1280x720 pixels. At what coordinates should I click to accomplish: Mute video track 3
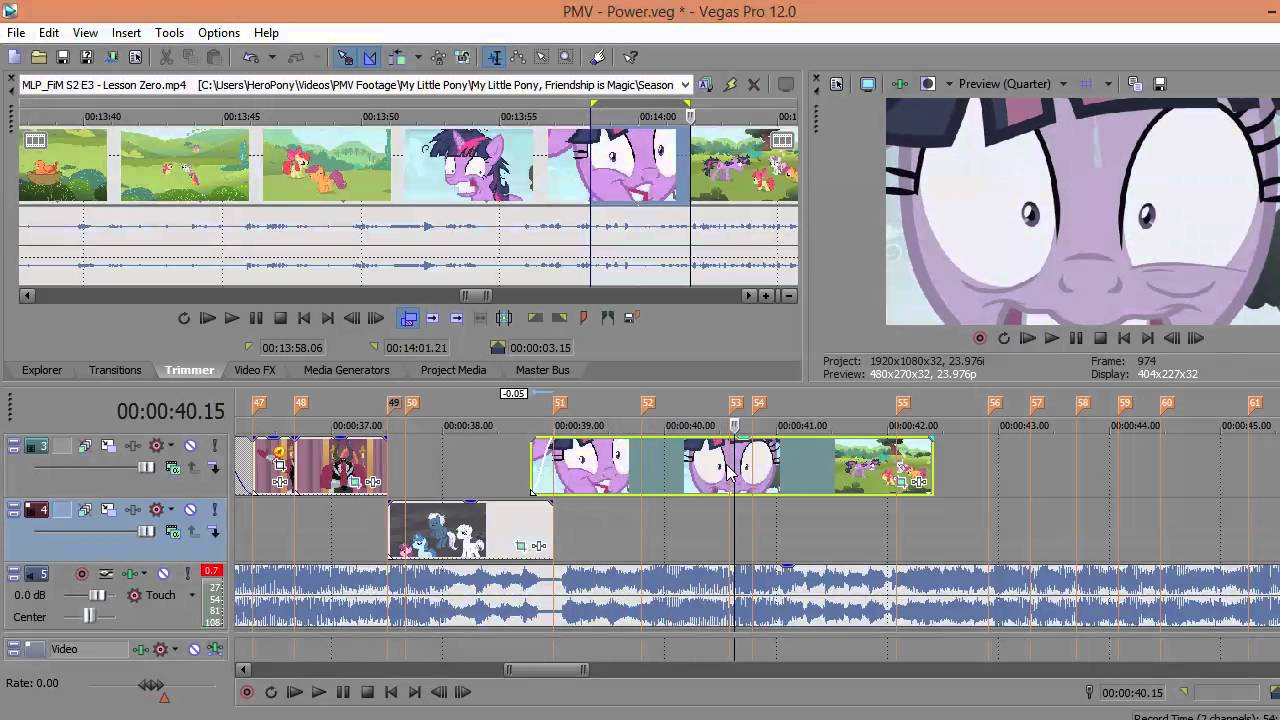190,446
